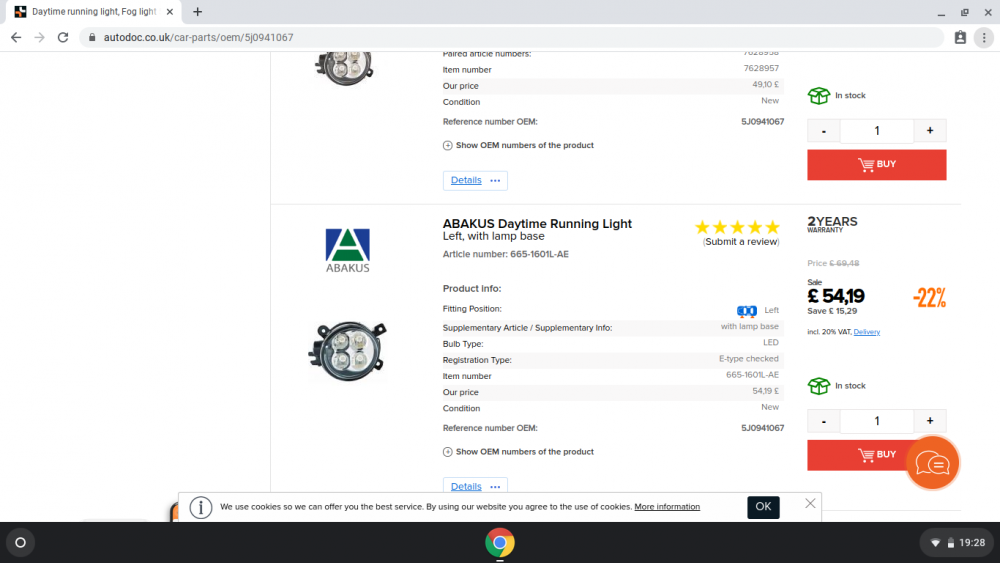Accept cookies with the OK button

[x=763, y=507]
